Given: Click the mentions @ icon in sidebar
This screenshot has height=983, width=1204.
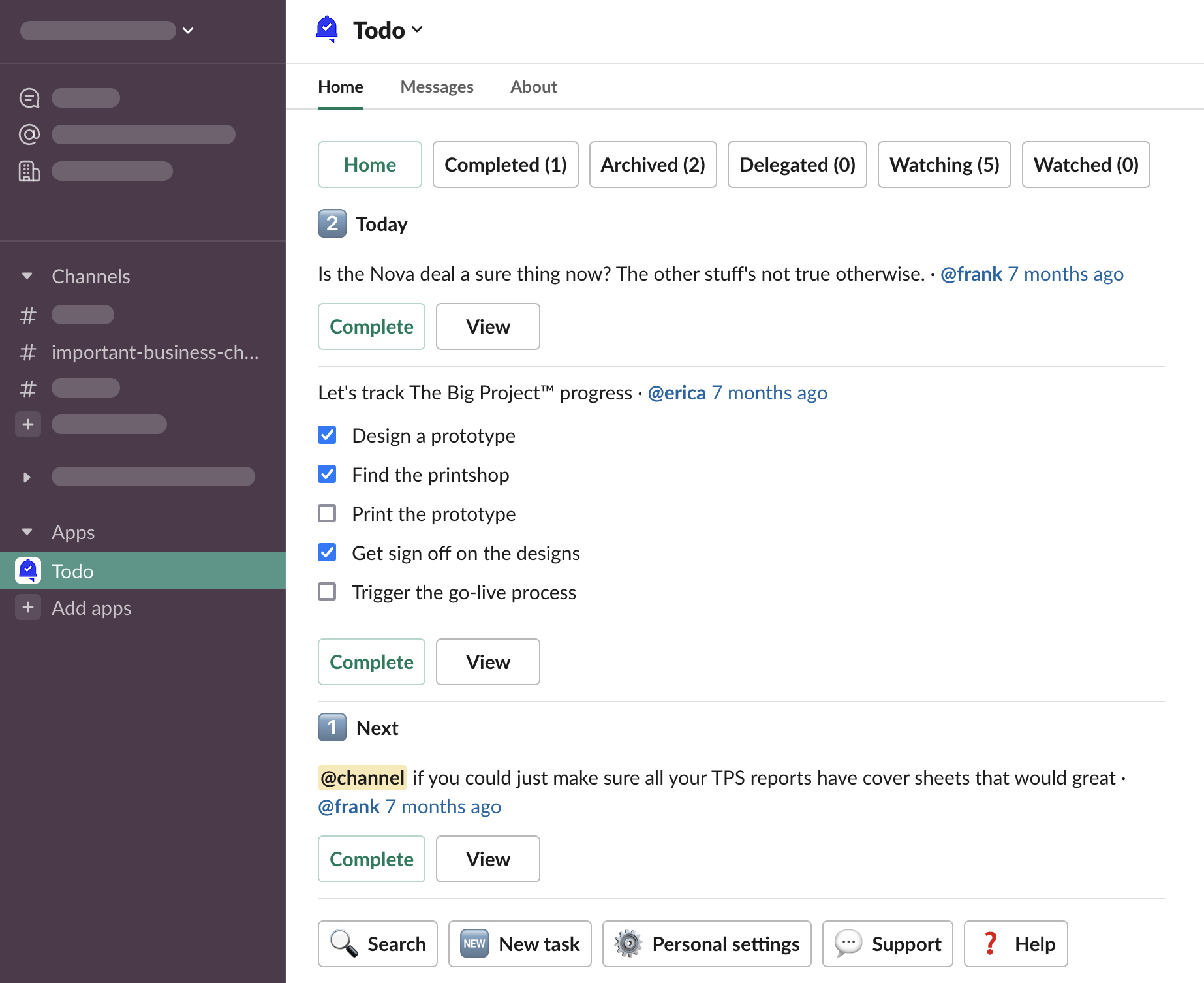Looking at the screenshot, I should pyautogui.click(x=29, y=134).
